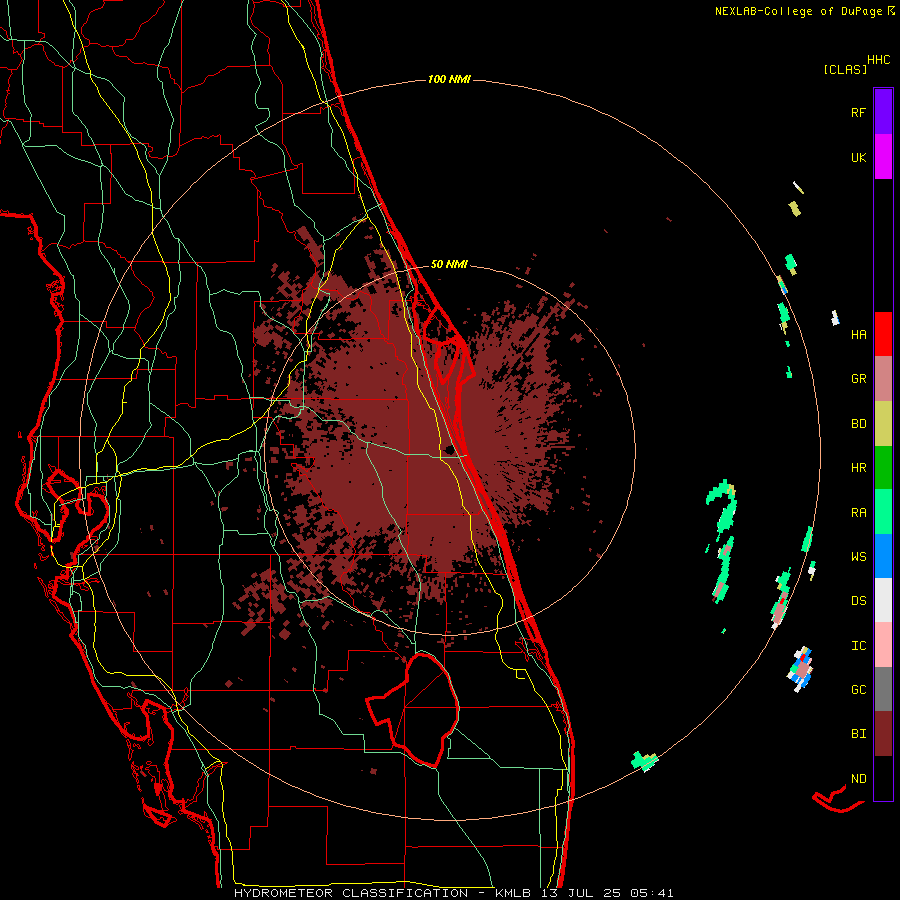900x900 pixels.
Task: Click the RA legend label
Action: [858, 513]
